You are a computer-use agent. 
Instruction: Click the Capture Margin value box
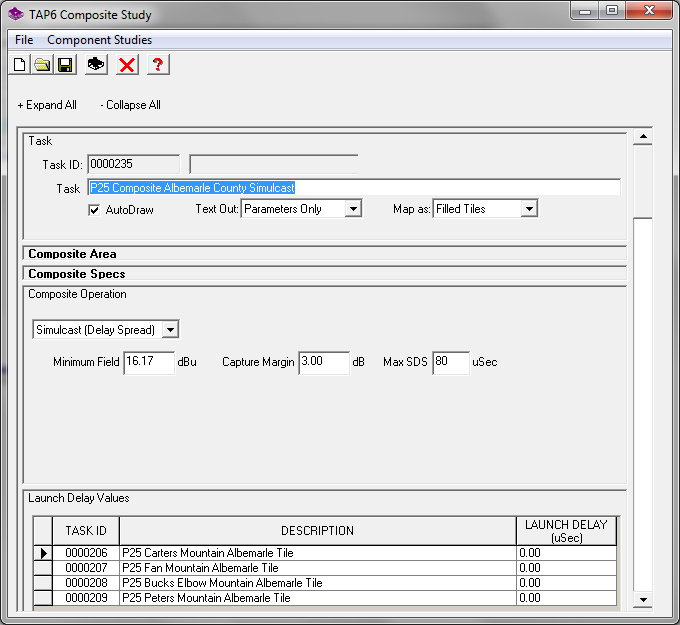pyautogui.click(x=324, y=363)
